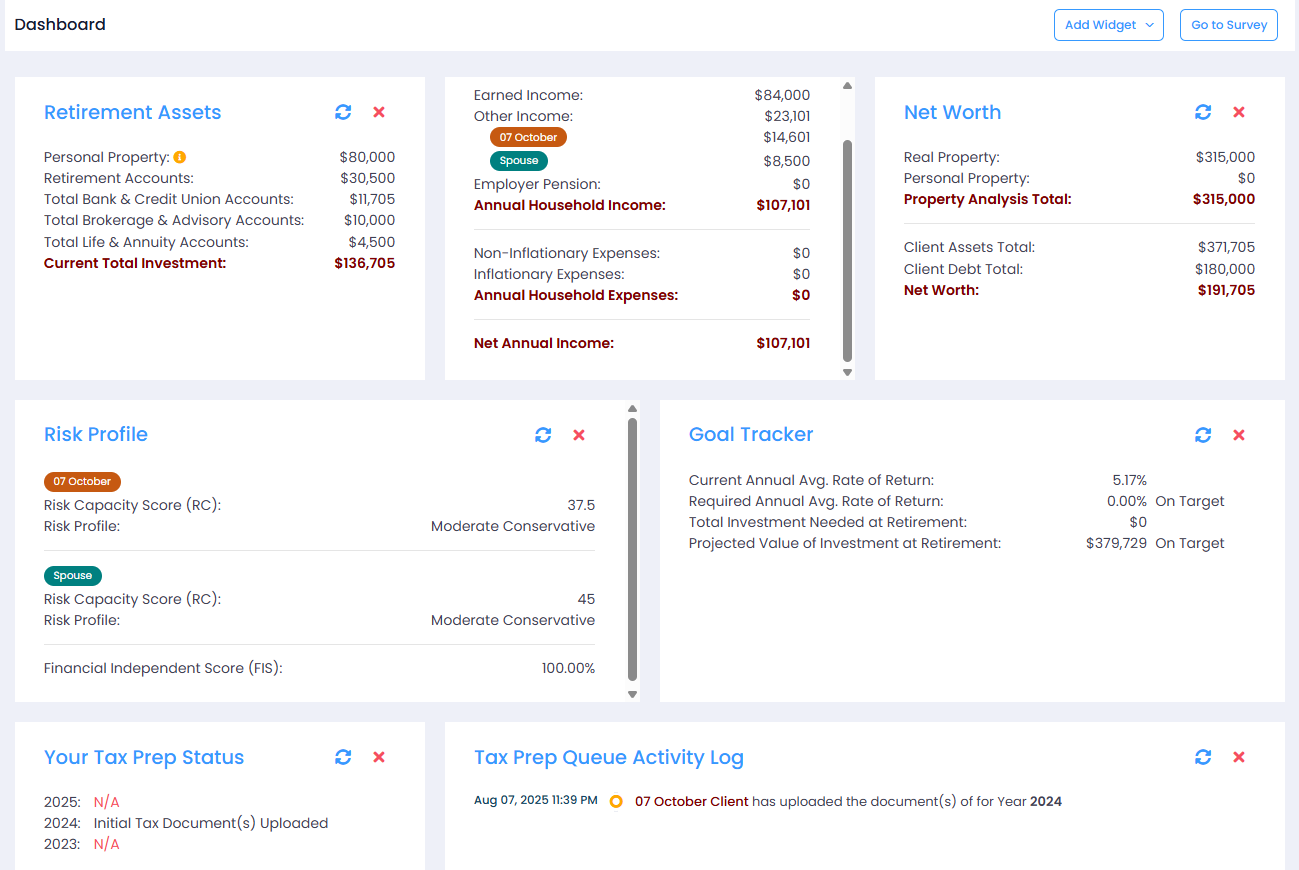
Task: Remove the Net Worth widget
Action: point(1238,112)
